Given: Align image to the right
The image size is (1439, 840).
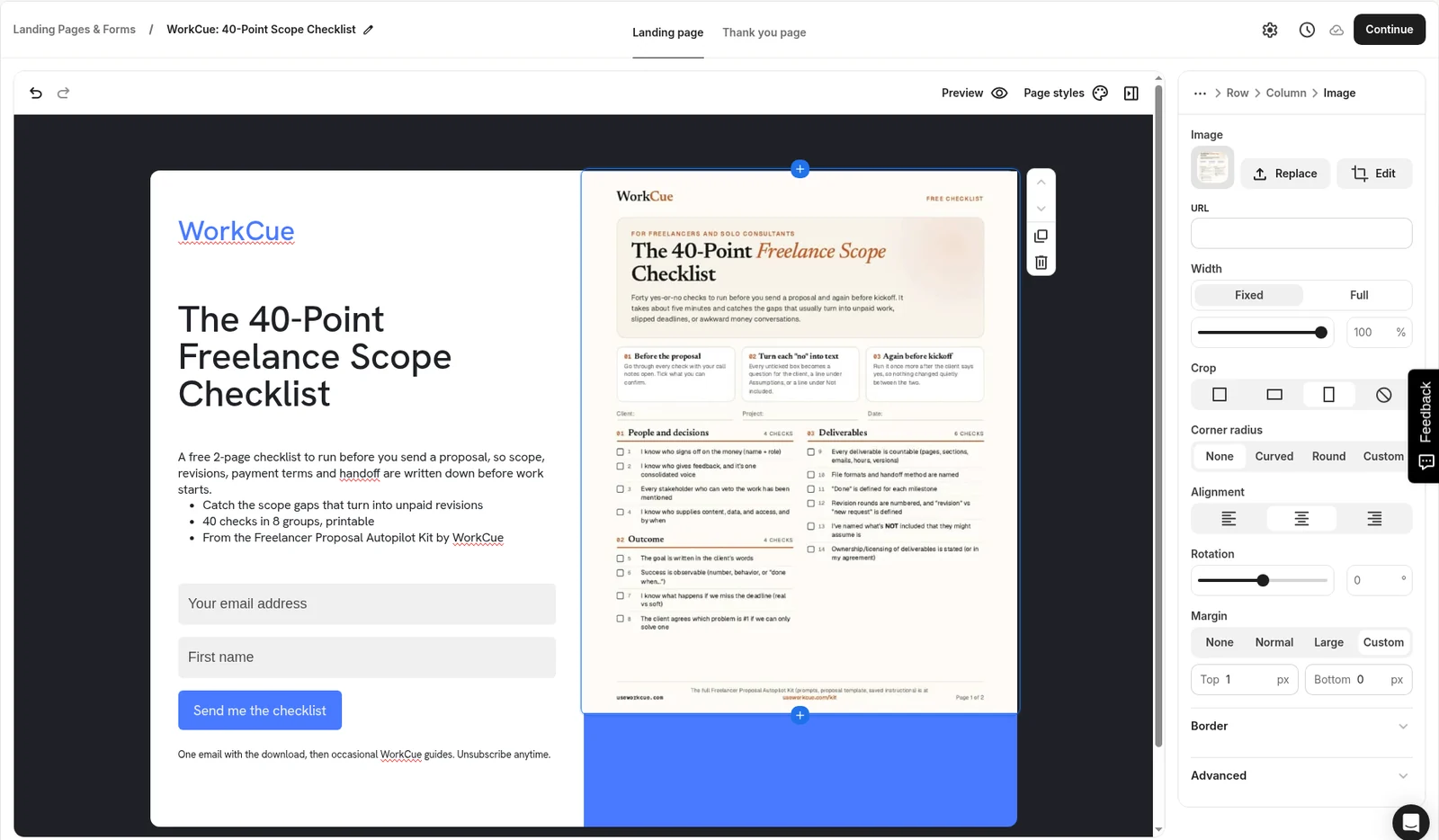Looking at the screenshot, I should pyautogui.click(x=1374, y=519).
